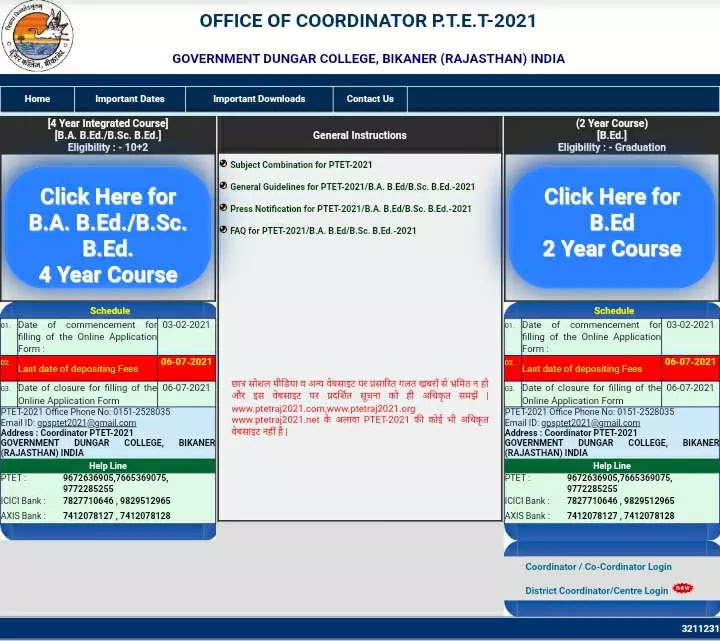Image resolution: width=720 pixels, height=641 pixels.
Task: Open Important Dates in navigation bar
Action: point(130,99)
